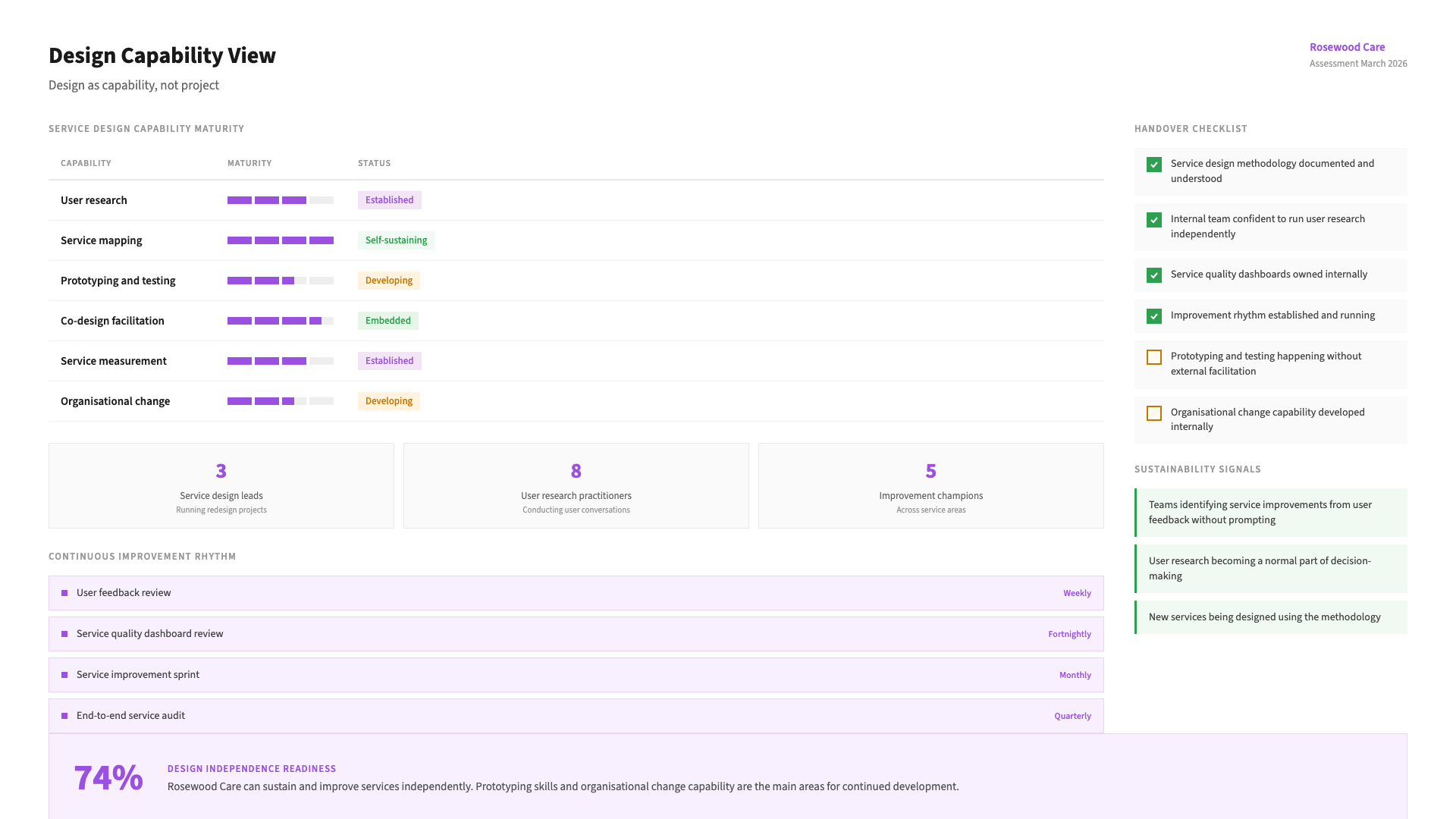Click the Co-design facilitation maturity bar
1456x819 pixels.
281,321
